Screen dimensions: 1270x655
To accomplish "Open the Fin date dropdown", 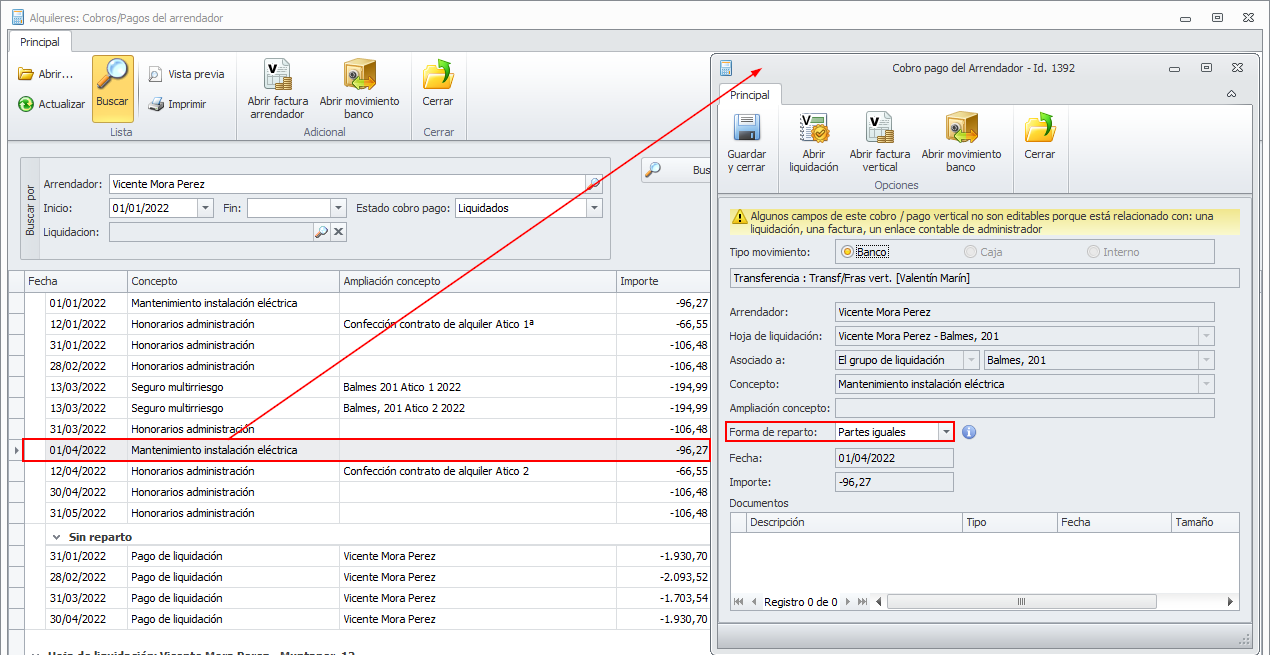I will [337, 208].
